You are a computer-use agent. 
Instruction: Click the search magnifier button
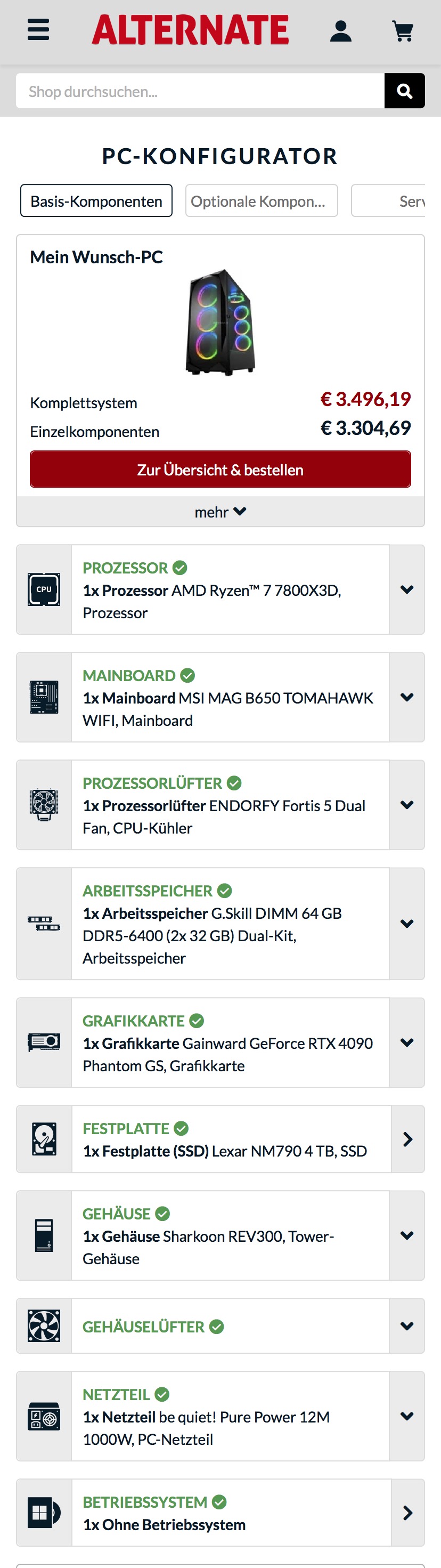(404, 91)
